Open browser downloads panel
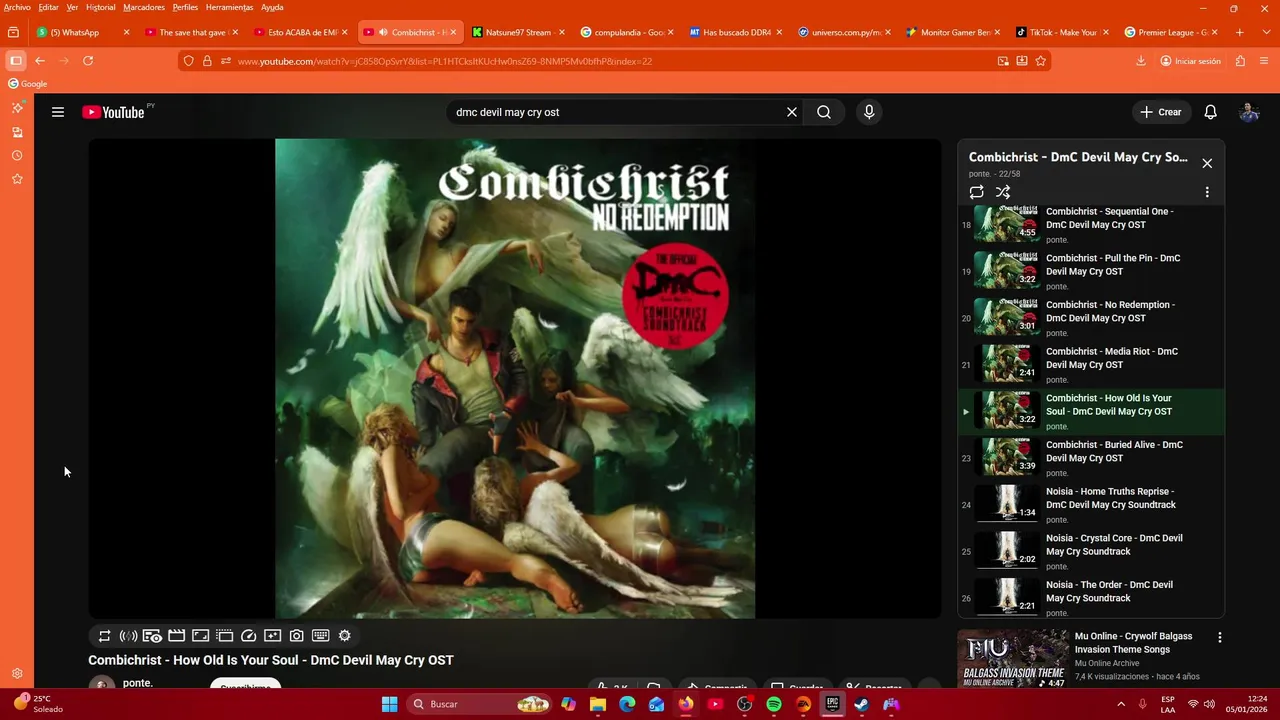The image size is (1280, 720). click(x=1141, y=61)
